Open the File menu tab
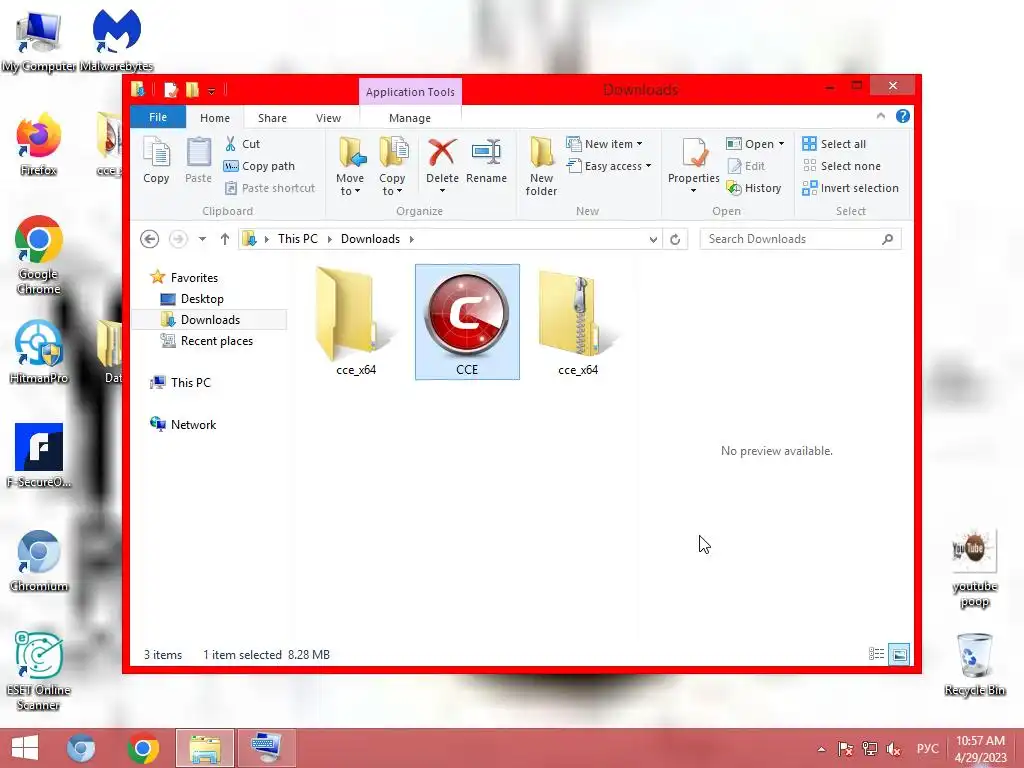 click(x=158, y=117)
